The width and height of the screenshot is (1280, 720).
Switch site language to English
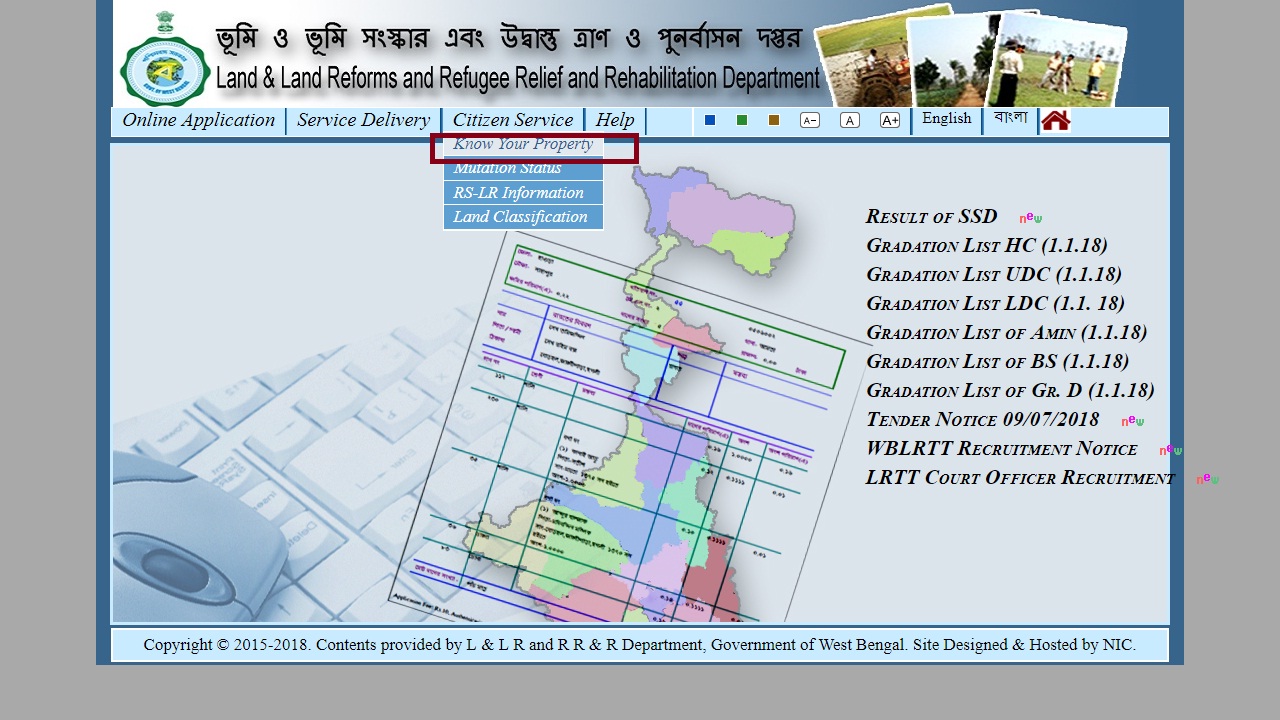[x=946, y=118]
